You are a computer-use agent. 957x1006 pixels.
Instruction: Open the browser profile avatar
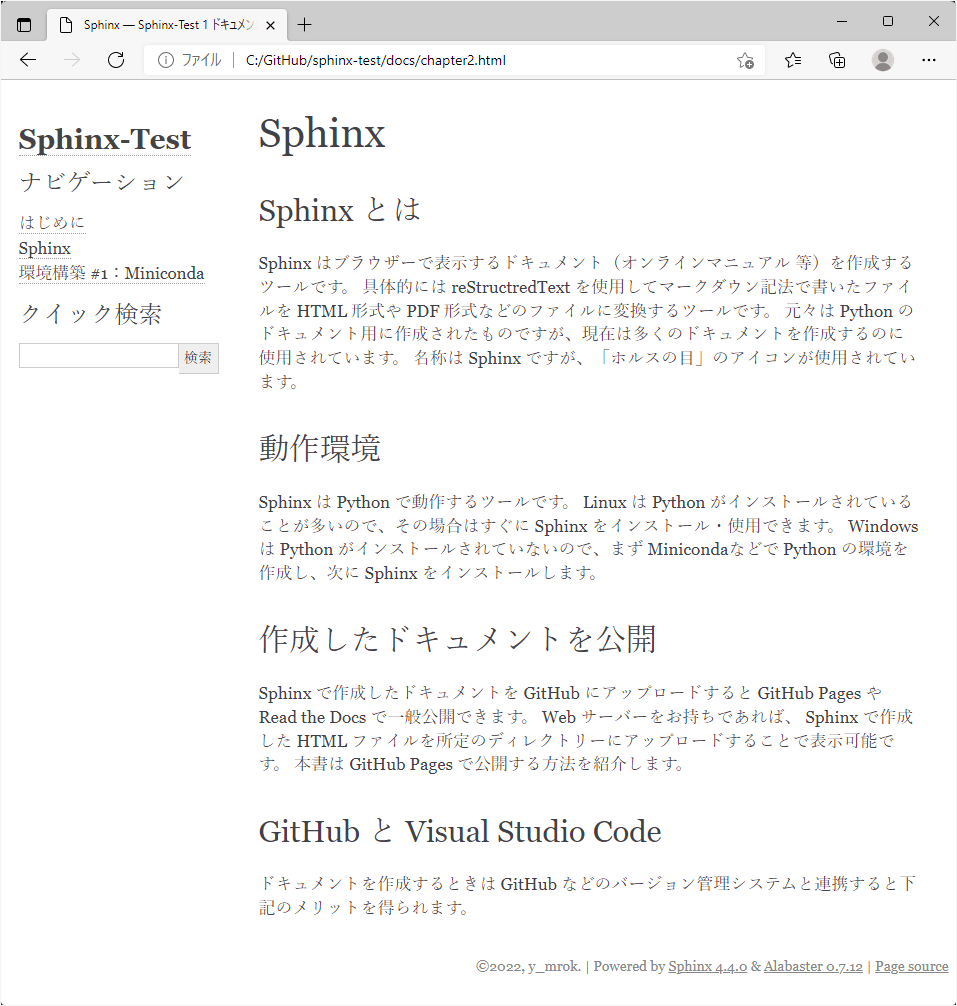pos(883,60)
